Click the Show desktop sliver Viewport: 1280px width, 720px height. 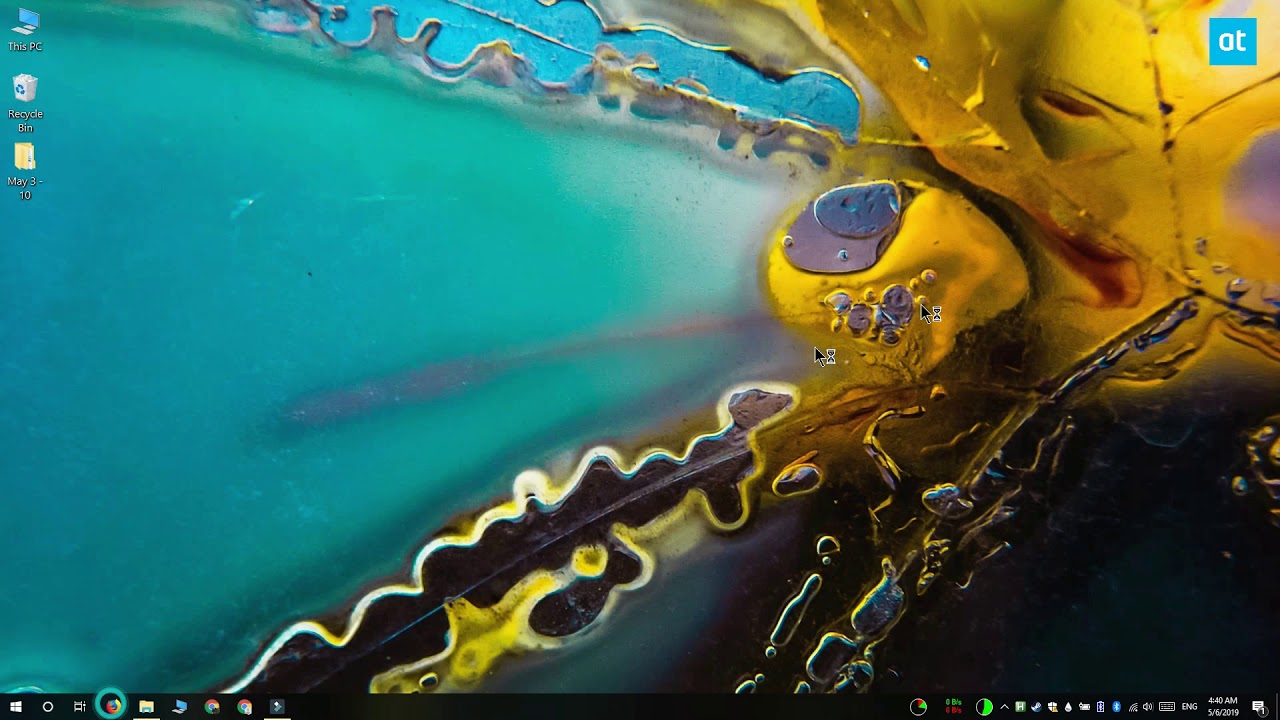tap(1277, 707)
